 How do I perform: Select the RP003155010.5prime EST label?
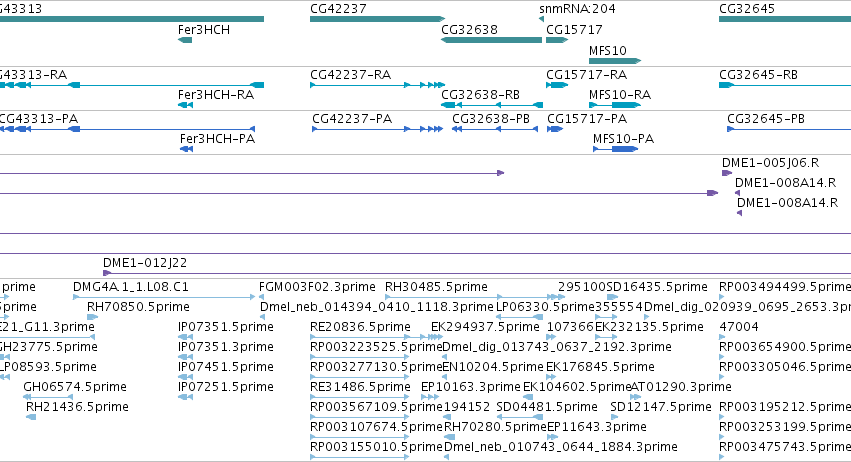point(376,447)
